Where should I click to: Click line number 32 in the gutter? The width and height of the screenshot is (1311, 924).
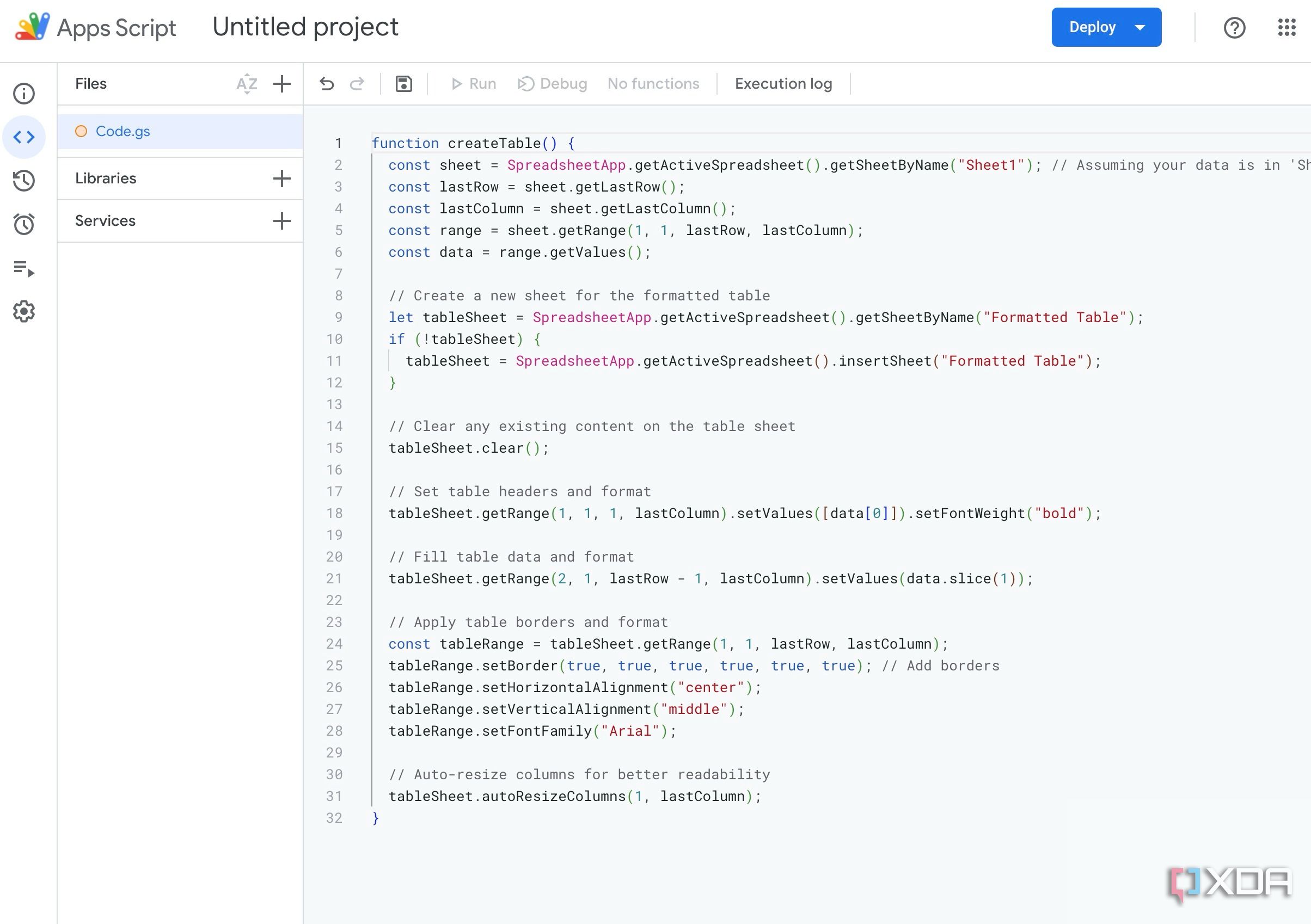click(335, 818)
